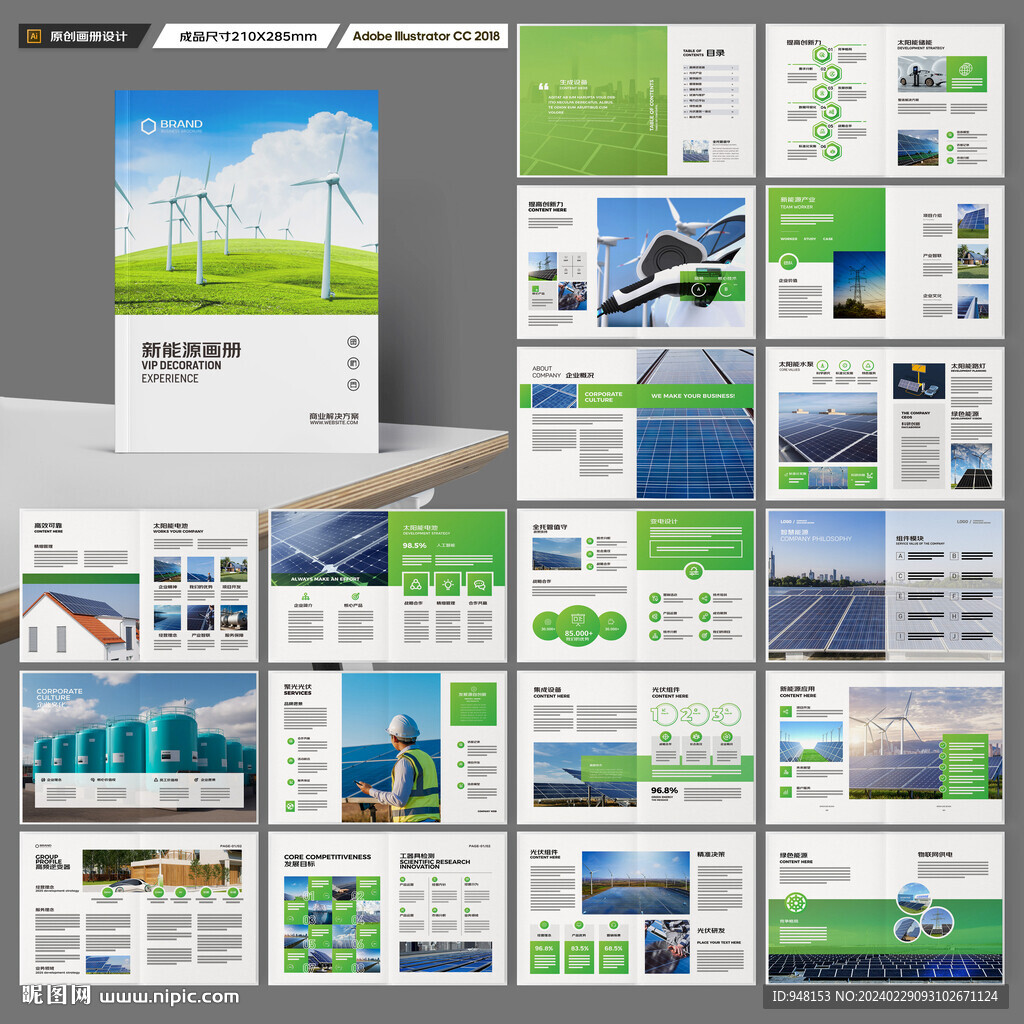Click the hexagon icon numbered 06
1024x1024 pixels.
point(831,152)
